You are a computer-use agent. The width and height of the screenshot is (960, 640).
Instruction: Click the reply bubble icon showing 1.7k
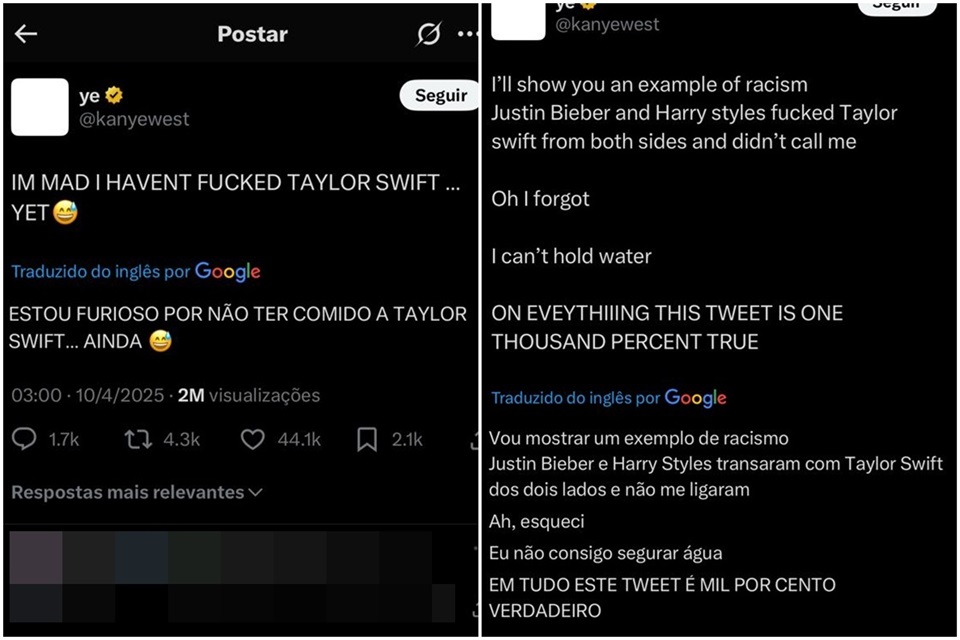(25, 439)
